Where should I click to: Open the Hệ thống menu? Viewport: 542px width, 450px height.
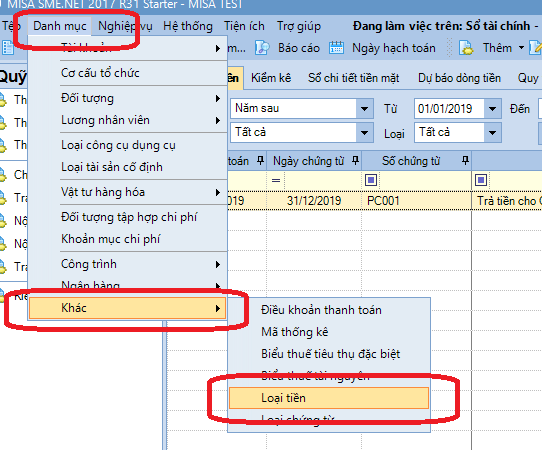pos(188,26)
